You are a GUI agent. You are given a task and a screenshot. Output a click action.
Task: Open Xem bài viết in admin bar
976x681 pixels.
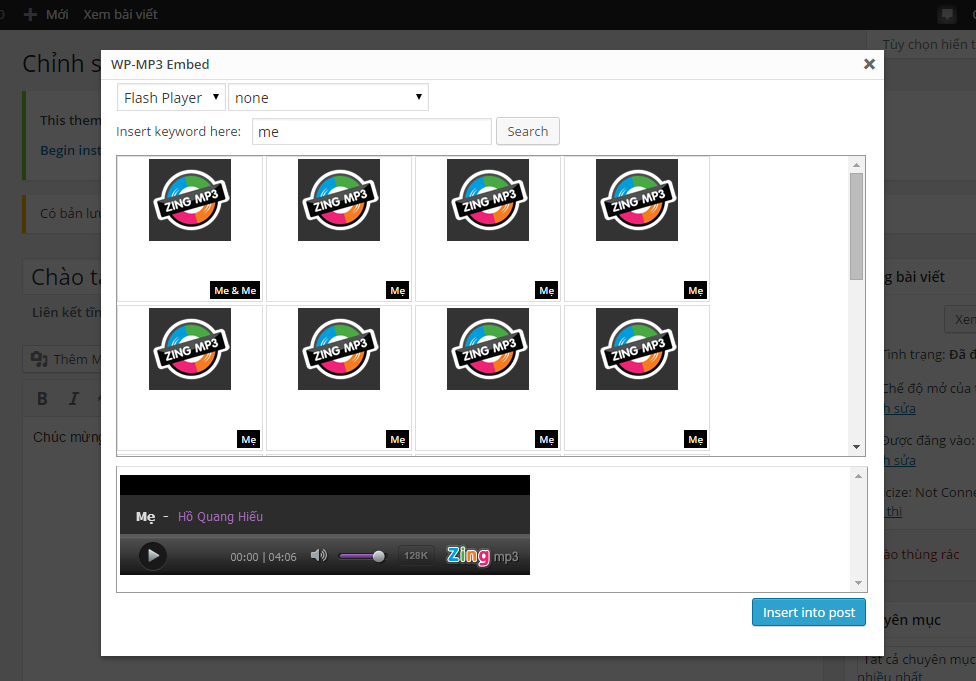(x=120, y=14)
